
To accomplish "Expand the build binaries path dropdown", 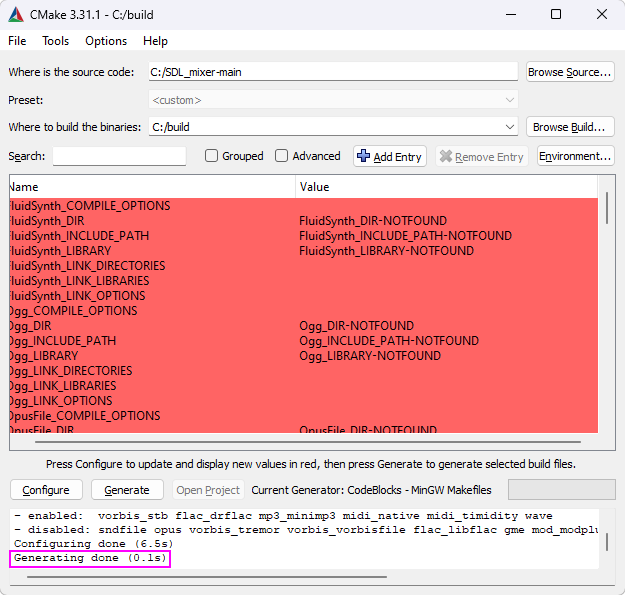I will tap(509, 127).
